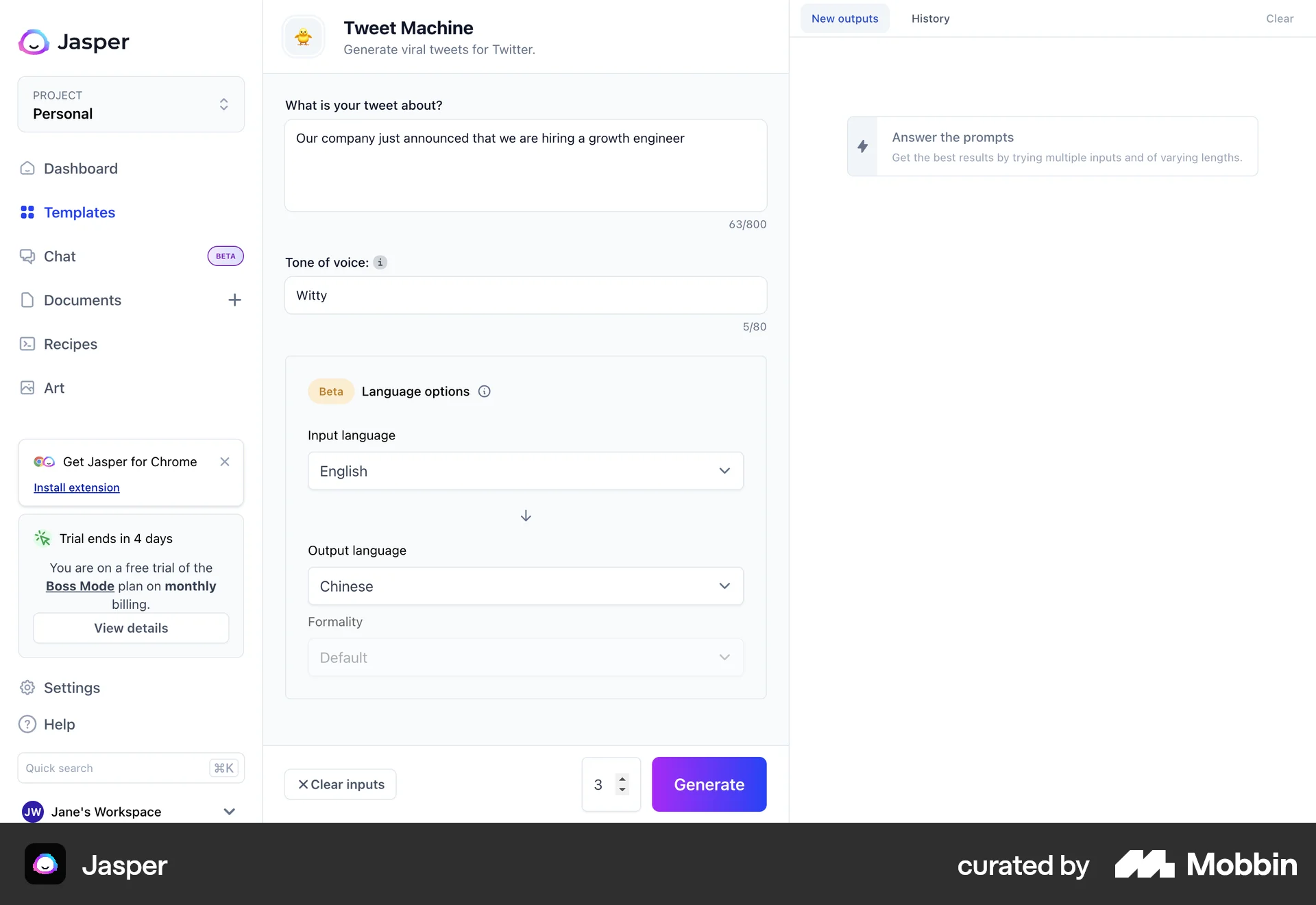Viewport: 1316px width, 905px height.
Task: Click the plus icon next to Documents
Action: (234, 300)
